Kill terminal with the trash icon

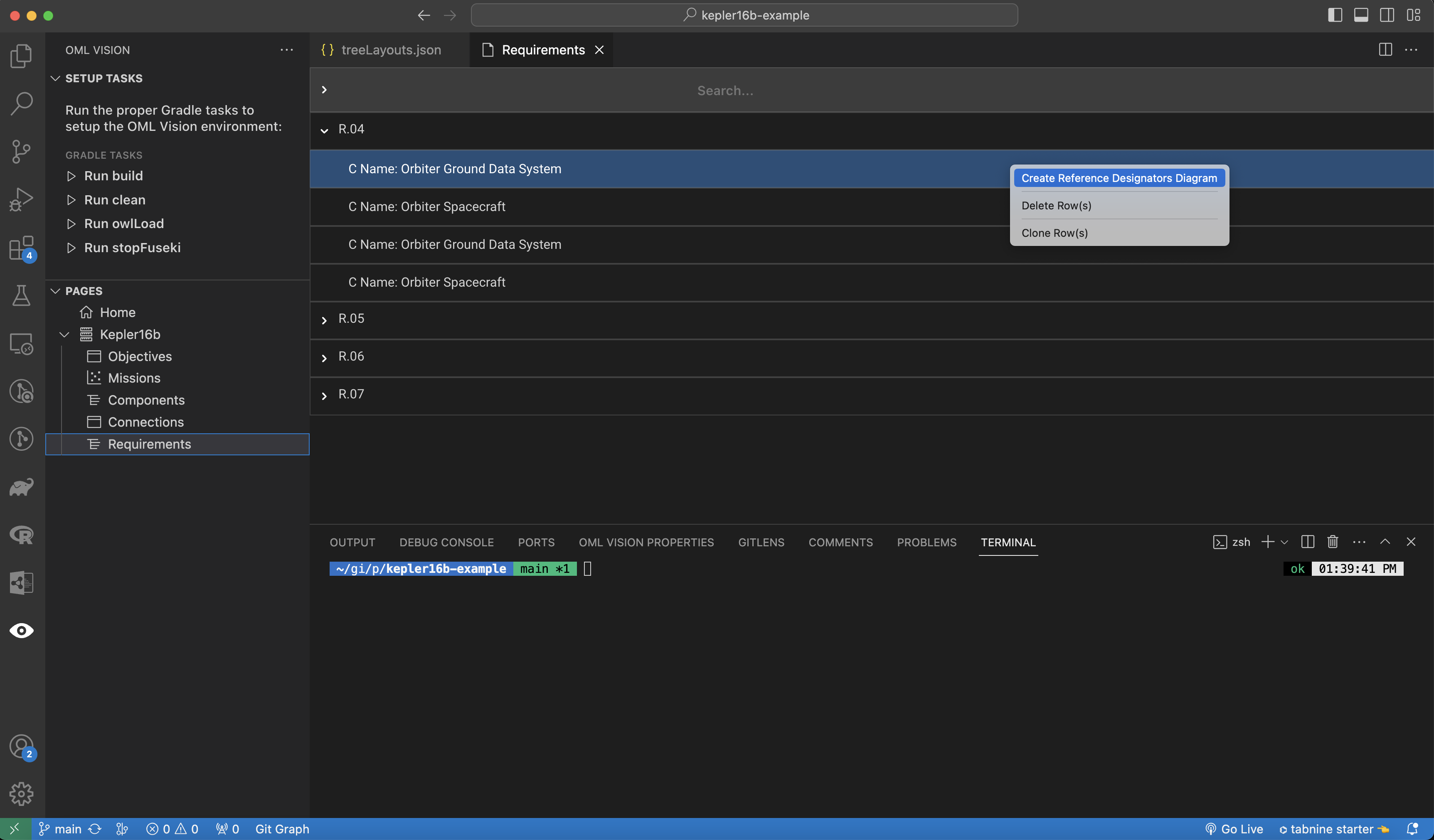[1333, 542]
